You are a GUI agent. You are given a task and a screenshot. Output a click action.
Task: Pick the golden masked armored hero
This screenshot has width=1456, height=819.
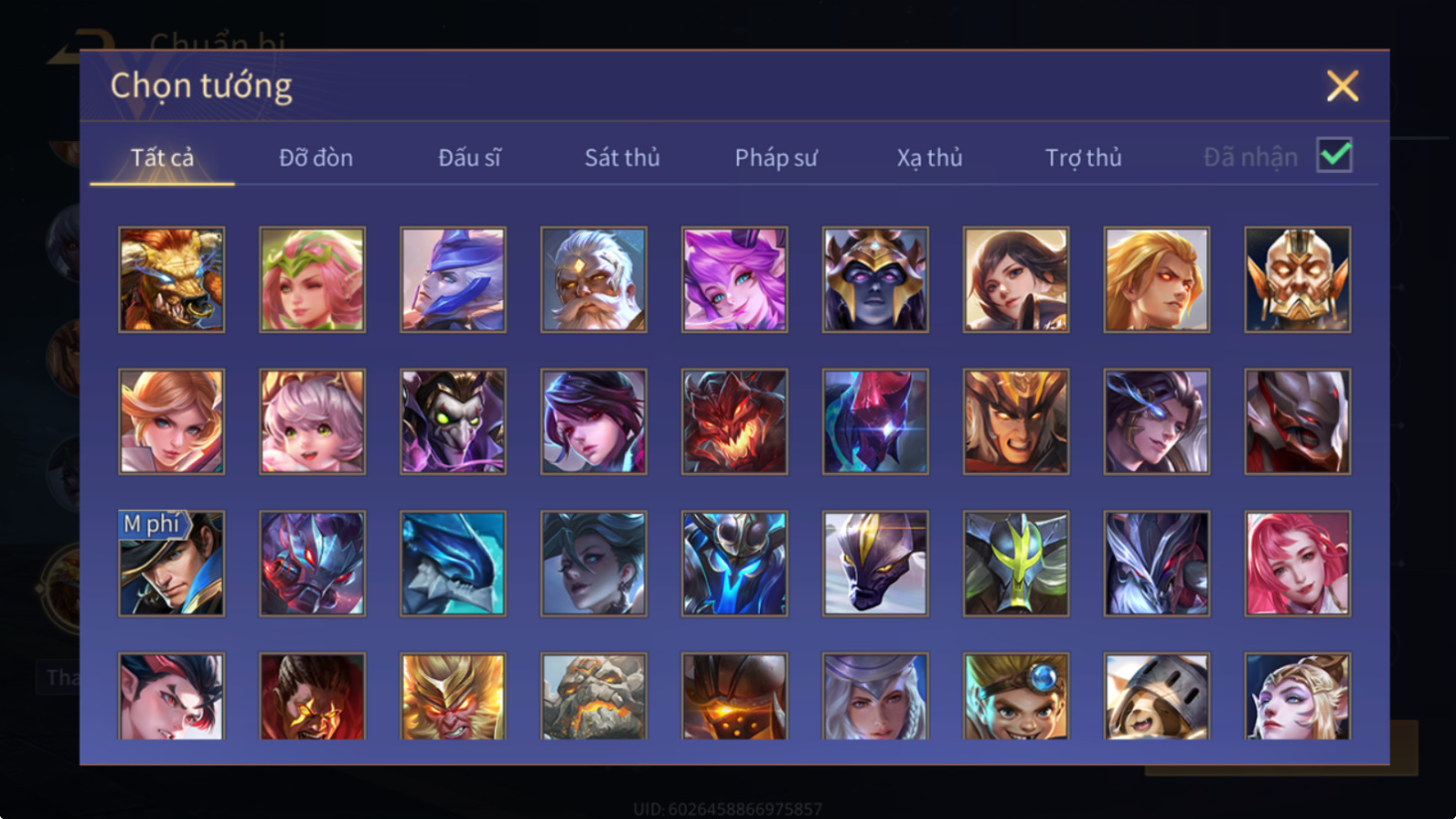[1298, 279]
